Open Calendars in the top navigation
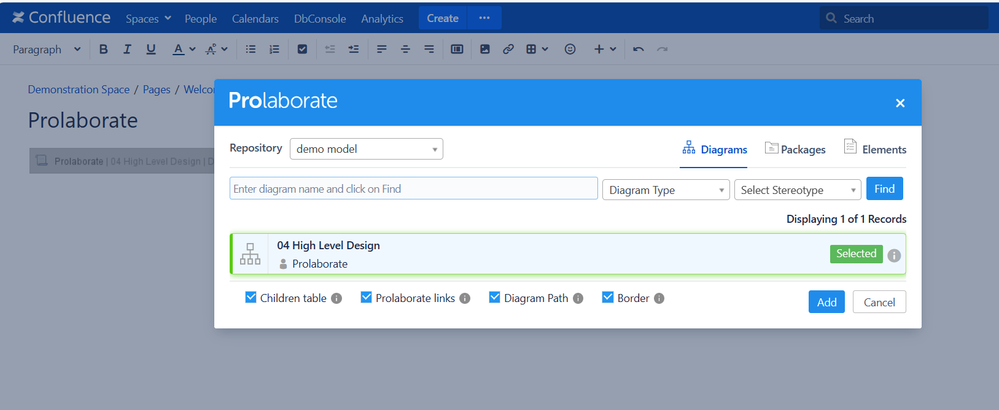The height and width of the screenshot is (410, 999). 255,18
